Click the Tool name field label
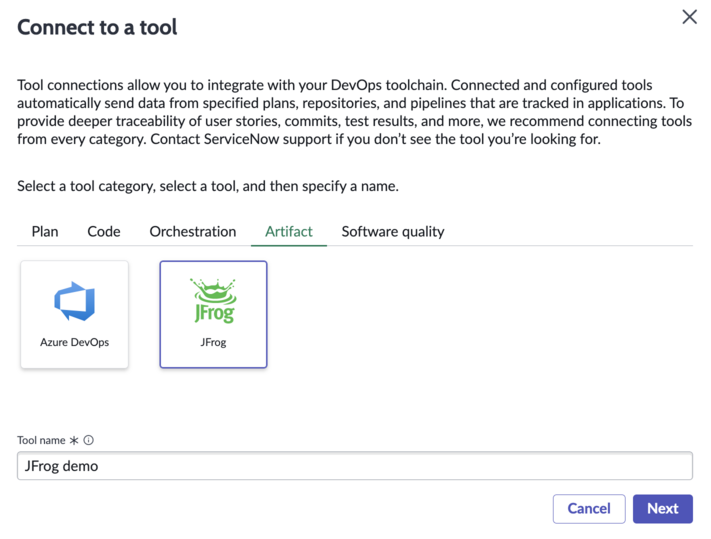This screenshot has height=539, width=711. [41, 440]
